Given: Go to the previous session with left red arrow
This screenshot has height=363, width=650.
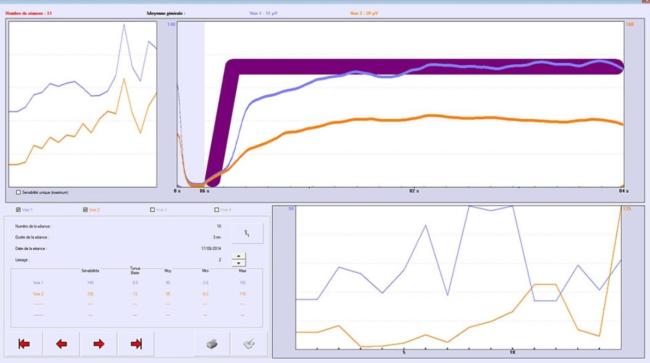Looking at the screenshot, I should (61, 344).
